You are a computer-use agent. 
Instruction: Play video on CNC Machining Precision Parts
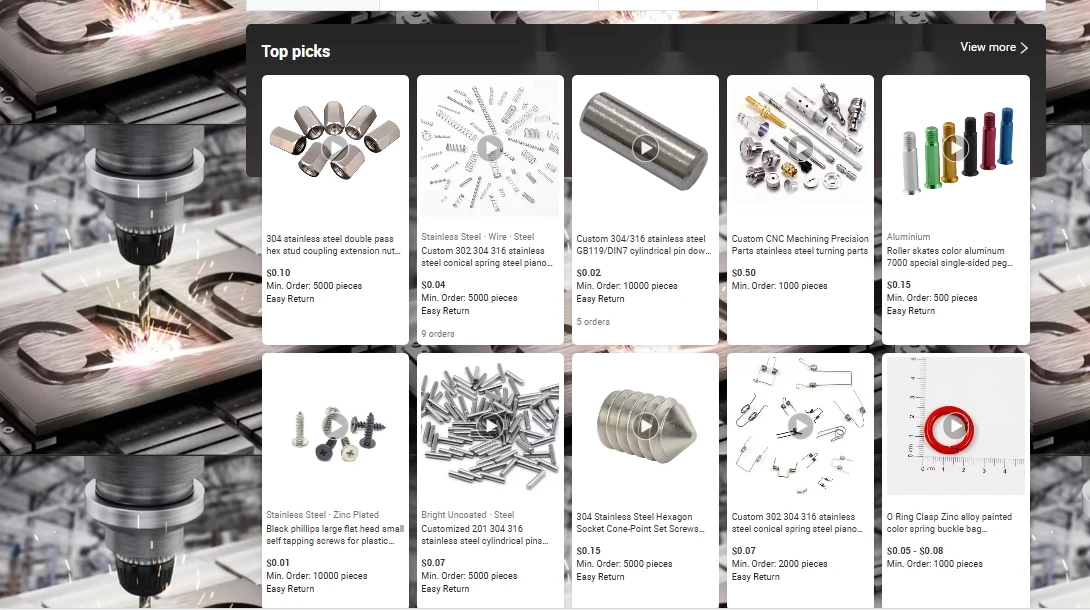click(x=800, y=148)
